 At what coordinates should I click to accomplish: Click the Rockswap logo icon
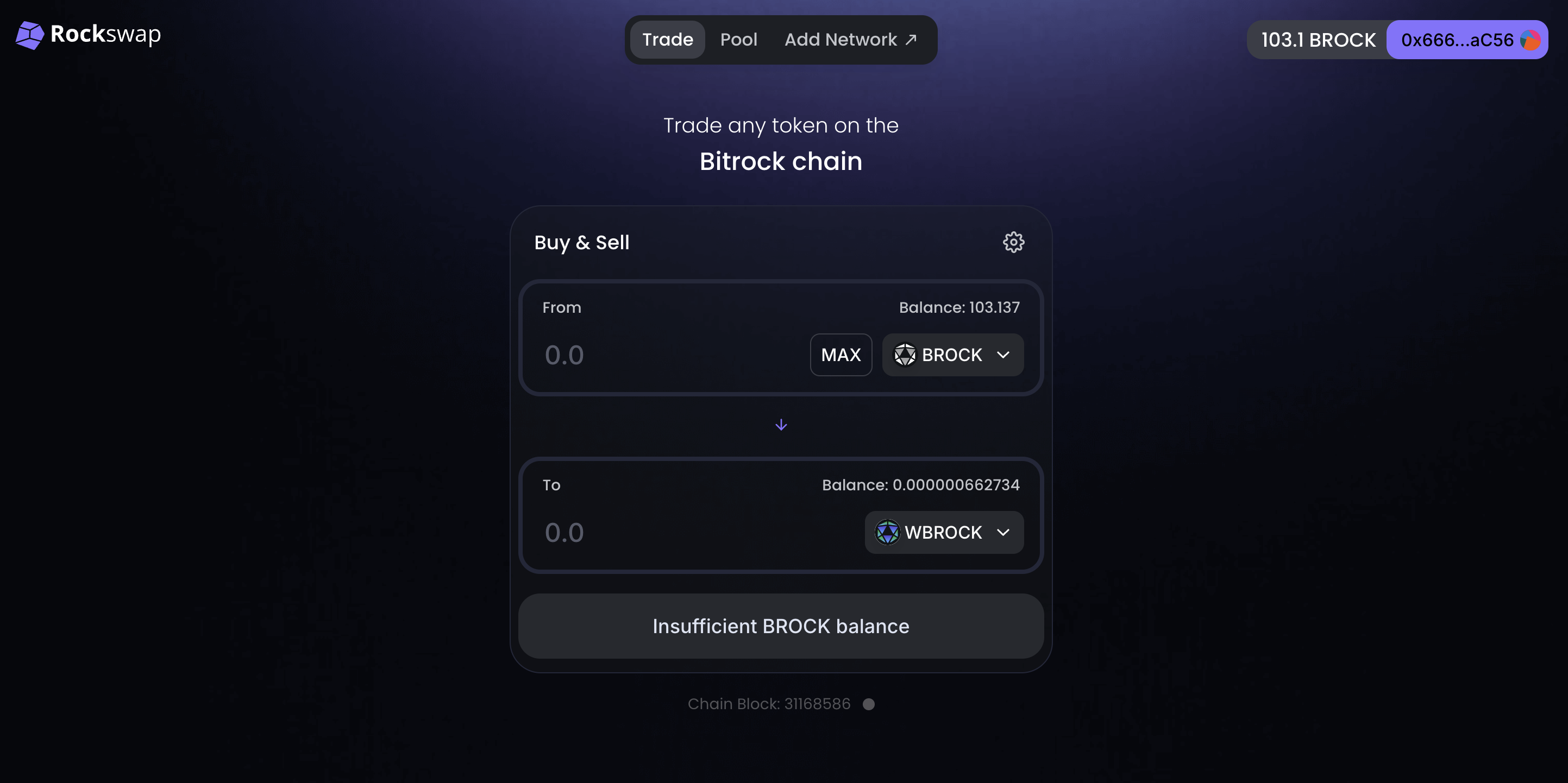[x=29, y=35]
